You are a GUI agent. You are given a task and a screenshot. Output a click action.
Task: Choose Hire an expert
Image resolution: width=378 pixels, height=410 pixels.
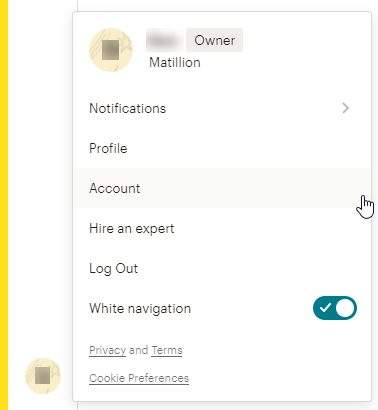tap(222, 228)
